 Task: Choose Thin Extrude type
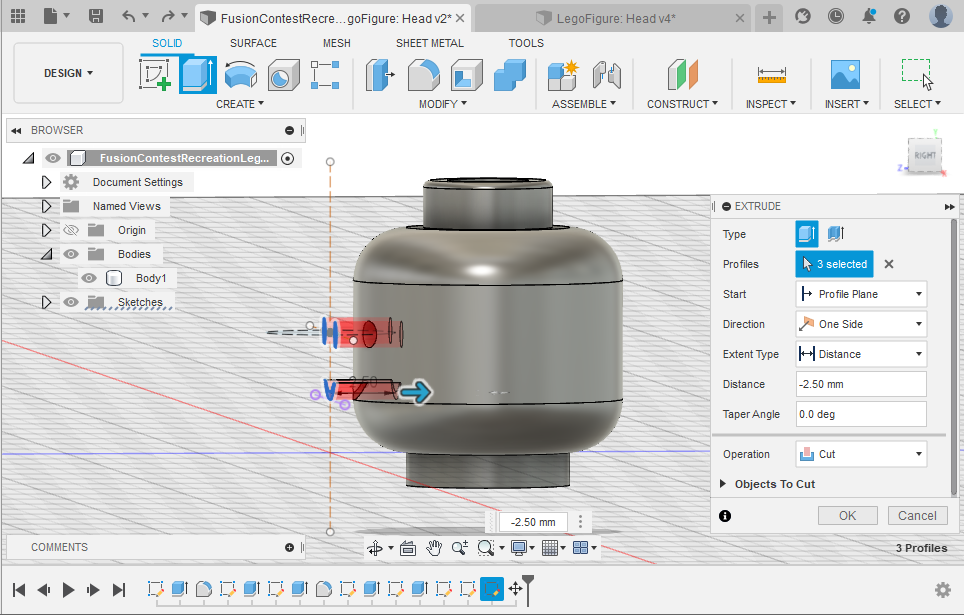(836, 234)
